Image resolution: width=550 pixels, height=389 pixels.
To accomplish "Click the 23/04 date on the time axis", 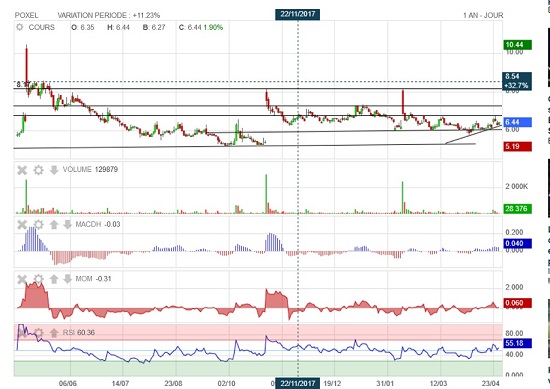I will [x=491, y=383].
